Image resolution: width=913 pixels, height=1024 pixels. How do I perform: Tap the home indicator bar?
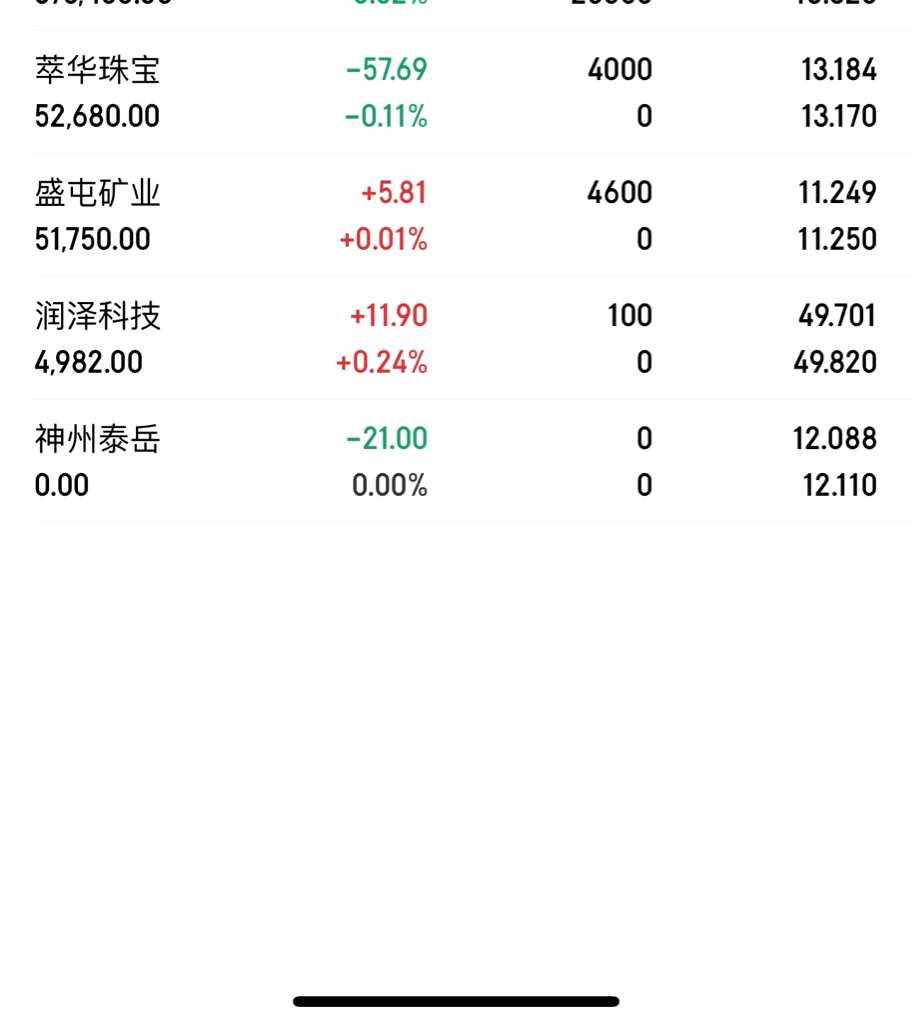point(456,1001)
